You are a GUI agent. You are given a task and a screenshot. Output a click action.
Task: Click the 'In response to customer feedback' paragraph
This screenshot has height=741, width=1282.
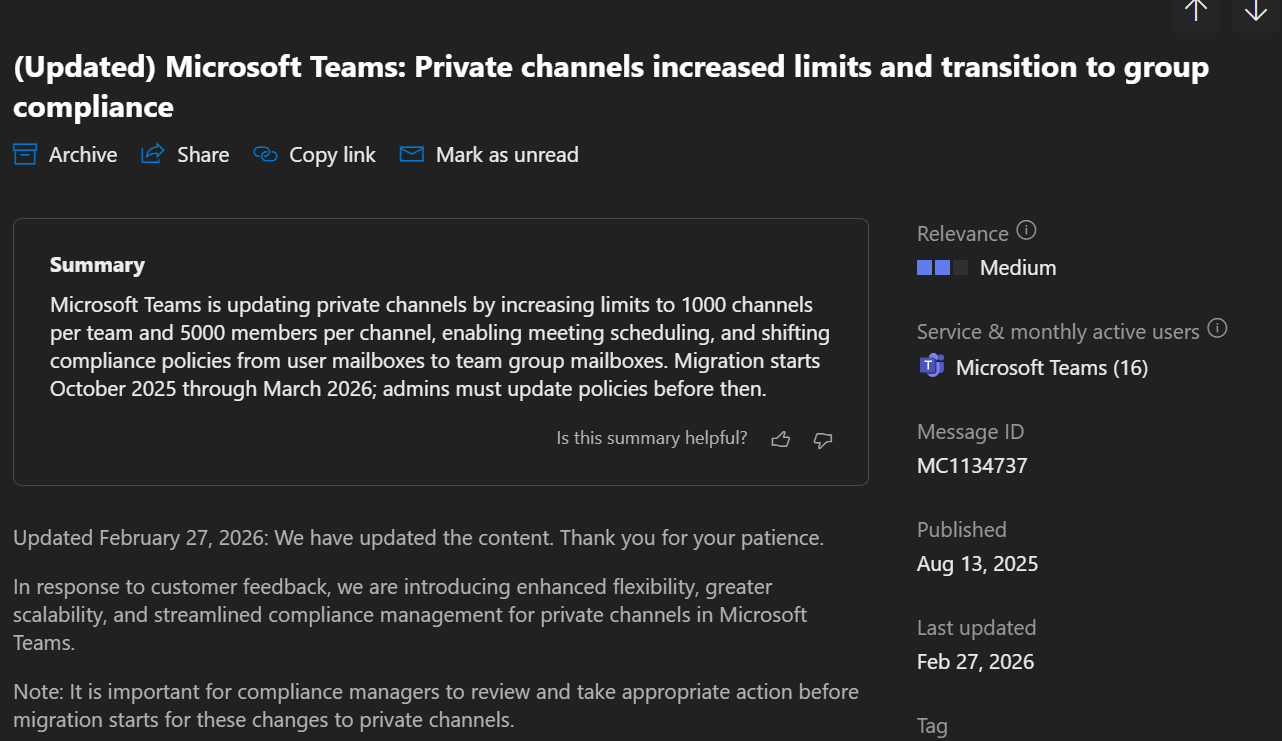pyautogui.click(x=410, y=614)
